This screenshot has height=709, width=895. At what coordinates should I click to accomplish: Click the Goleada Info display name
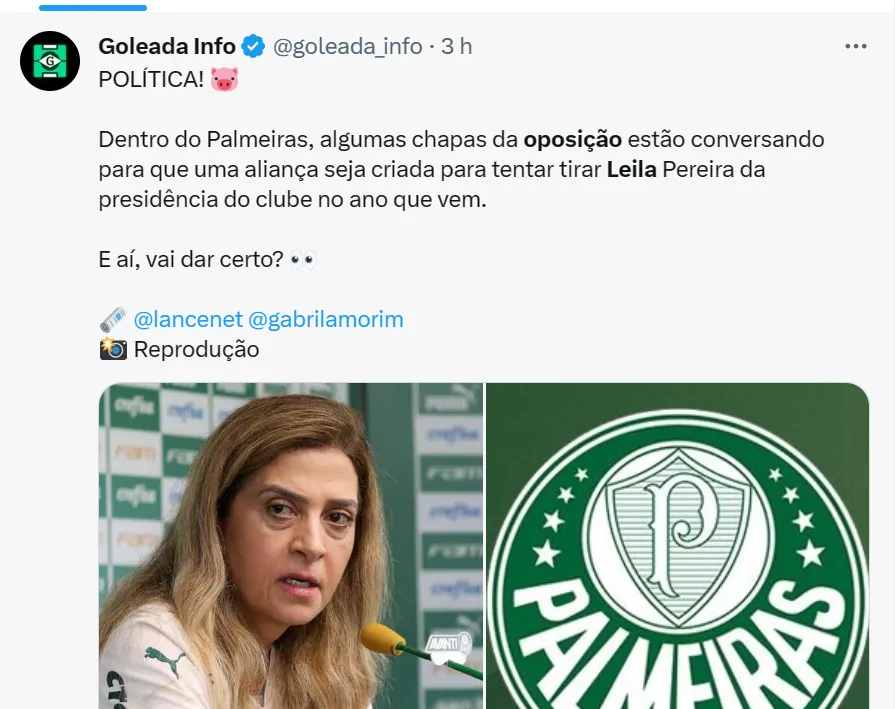[167, 46]
